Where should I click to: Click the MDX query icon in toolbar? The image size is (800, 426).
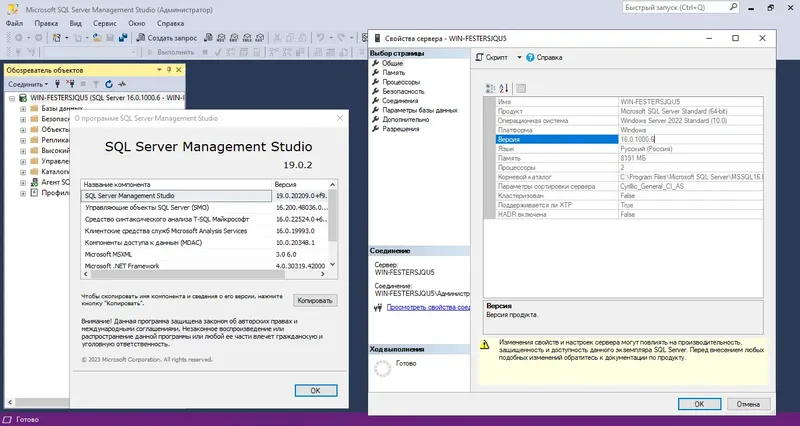point(221,38)
